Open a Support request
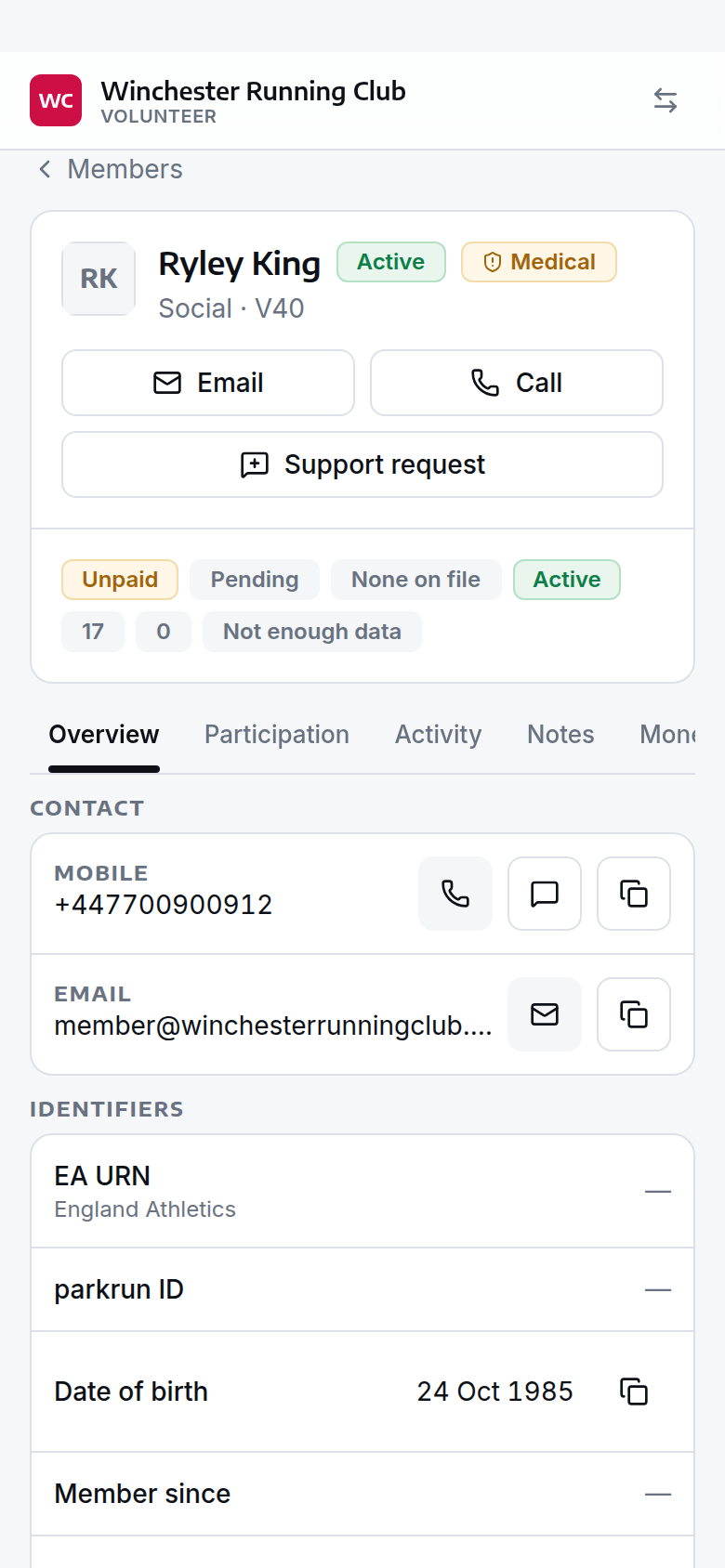725x1568 pixels. click(x=362, y=464)
